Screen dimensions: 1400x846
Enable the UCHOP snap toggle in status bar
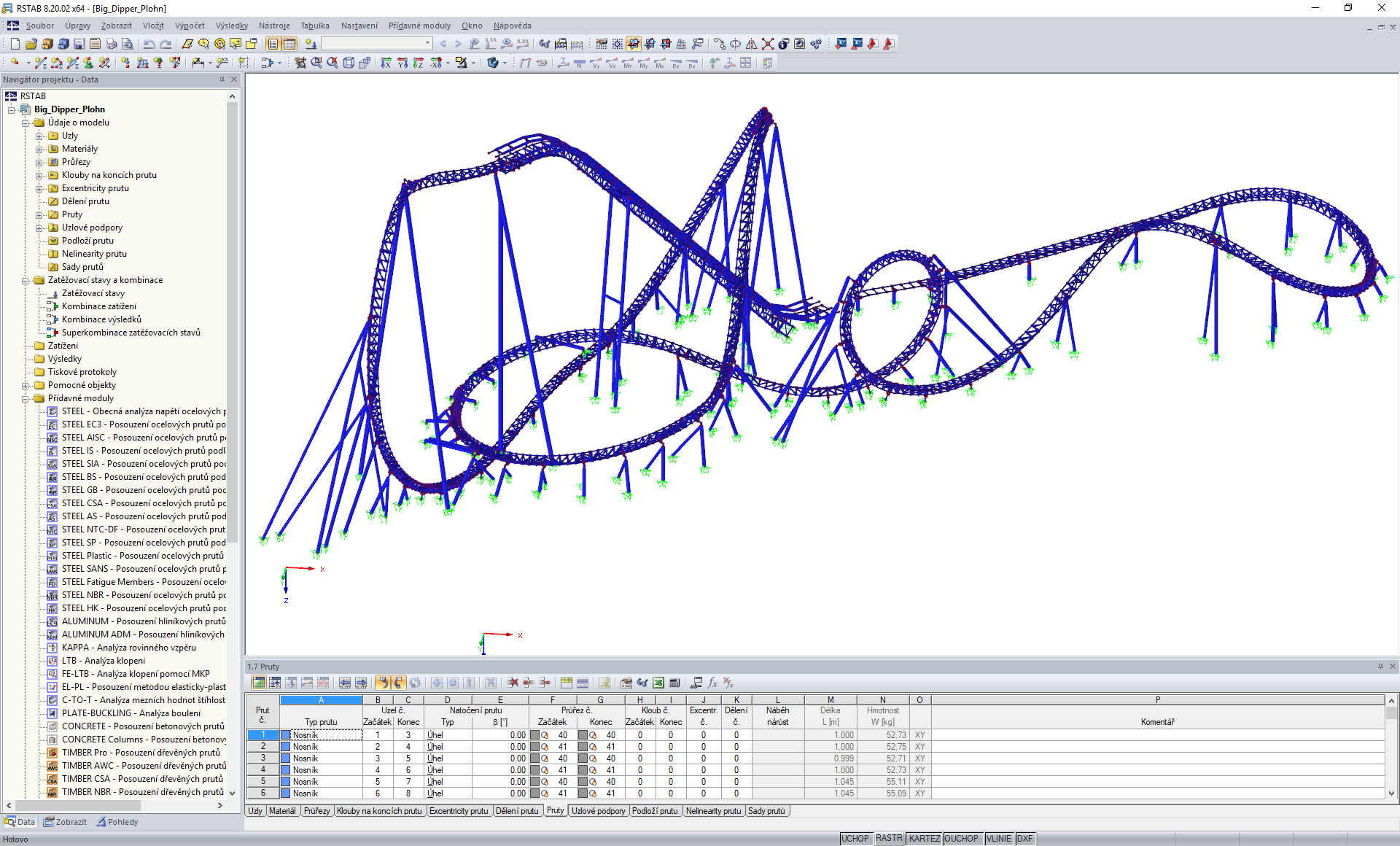tap(855, 838)
